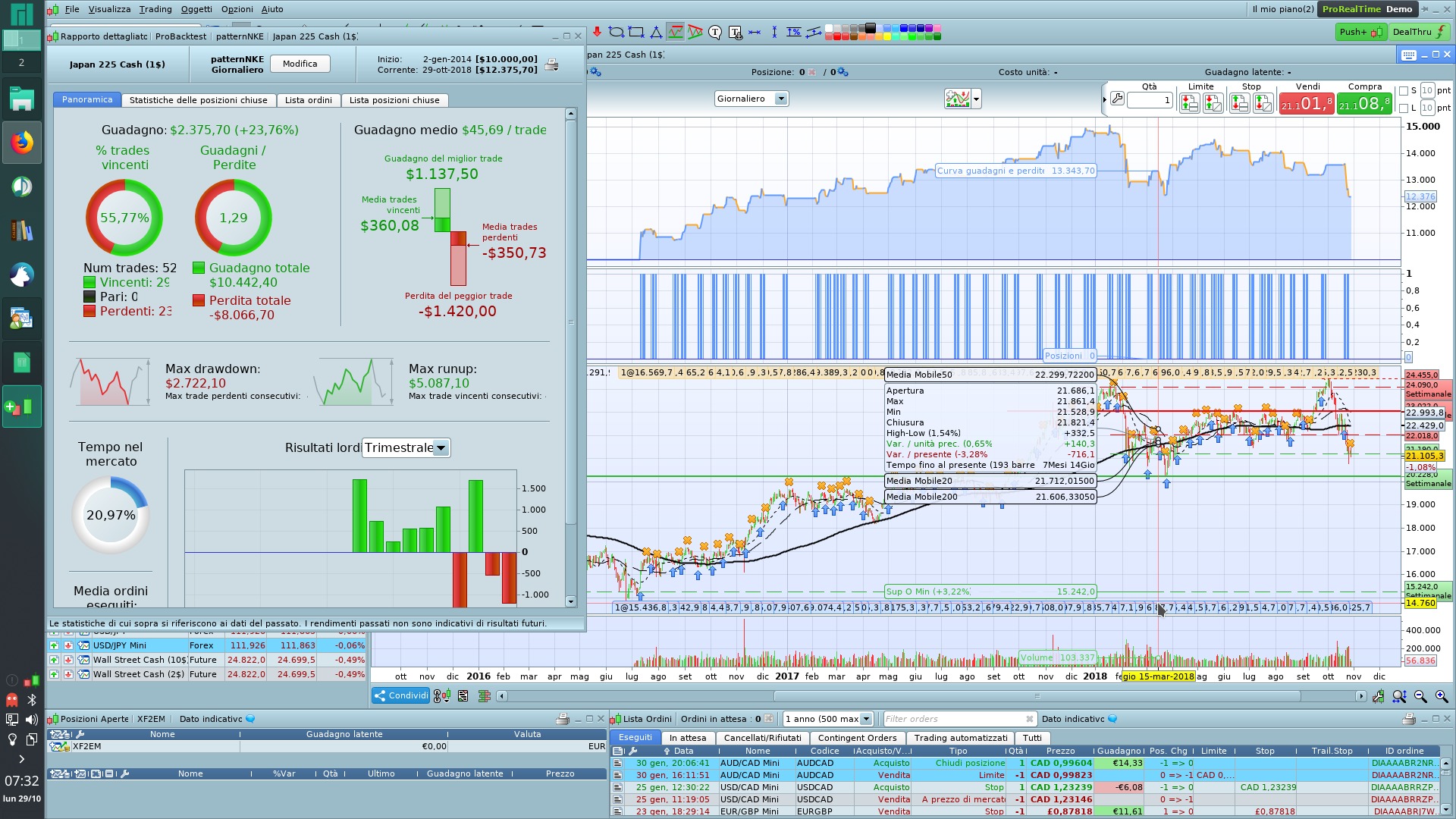This screenshot has height=819, width=1456.
Task: Select the text bubble annotation tool
Action: pos(714,32)
